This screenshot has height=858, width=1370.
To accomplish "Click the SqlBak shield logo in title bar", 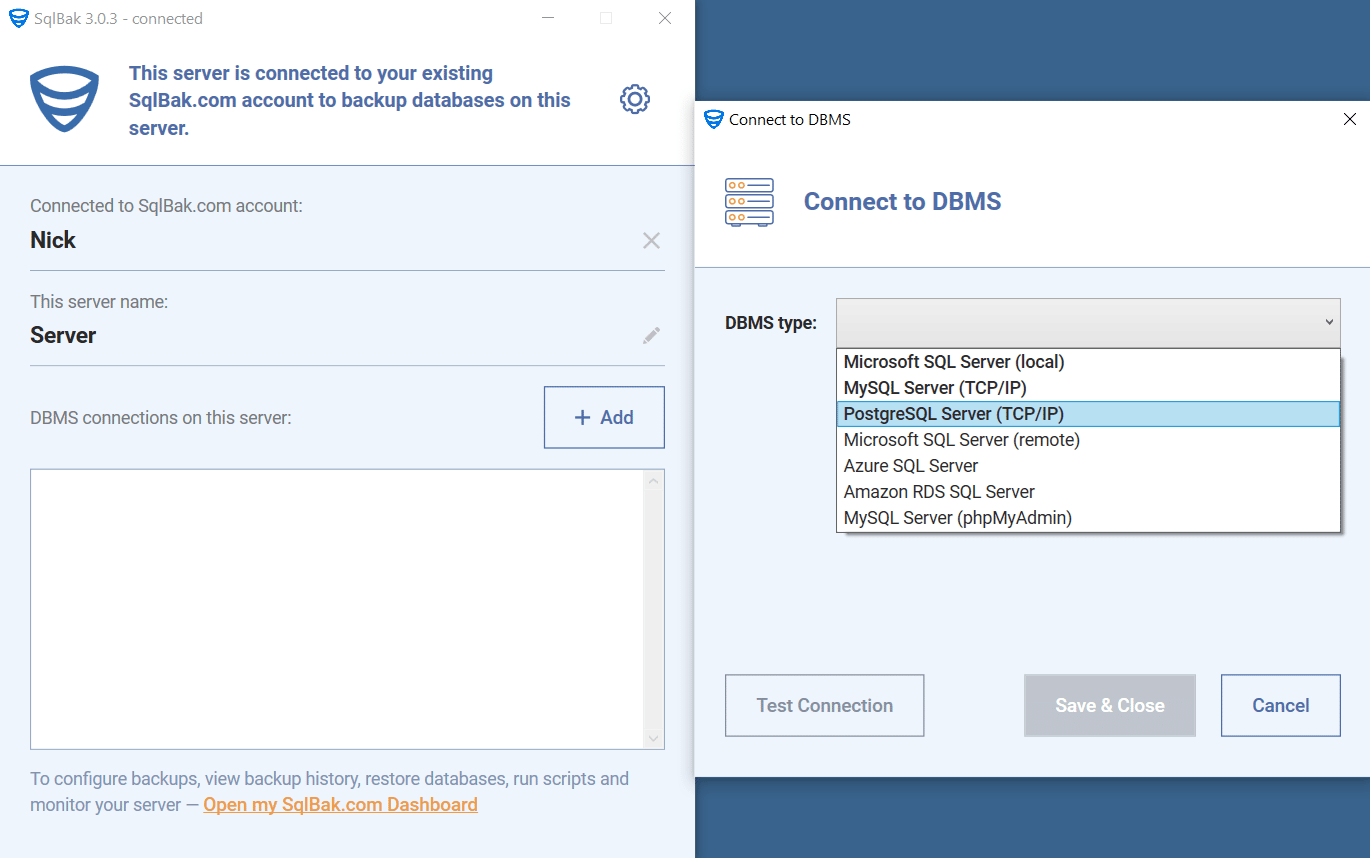I will point(17,17).
